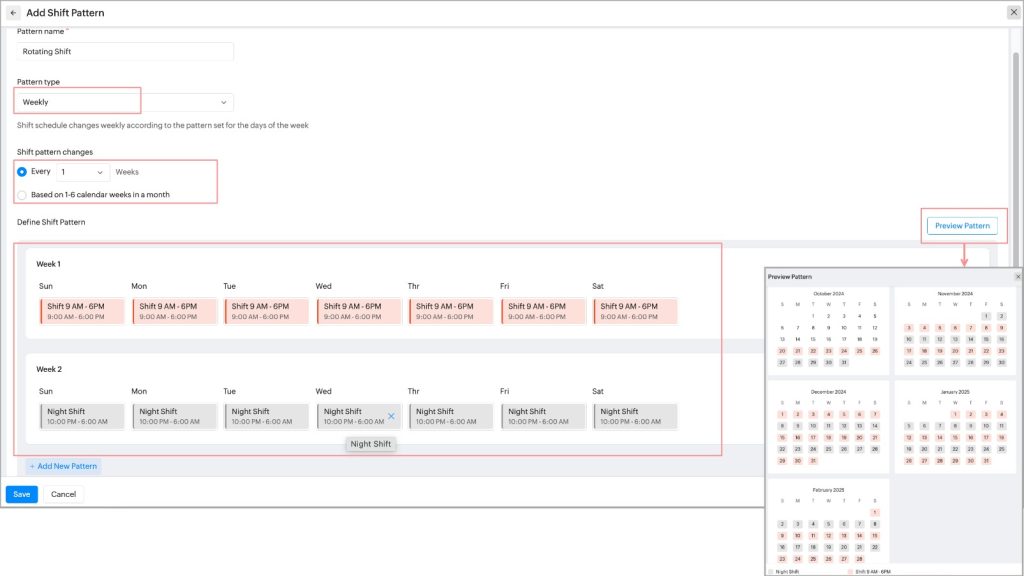Open the Pattern type dropdown showing Weekly
Viewport: 1024px width, 576px height.
pyautogui.click(x=125, y=102)
